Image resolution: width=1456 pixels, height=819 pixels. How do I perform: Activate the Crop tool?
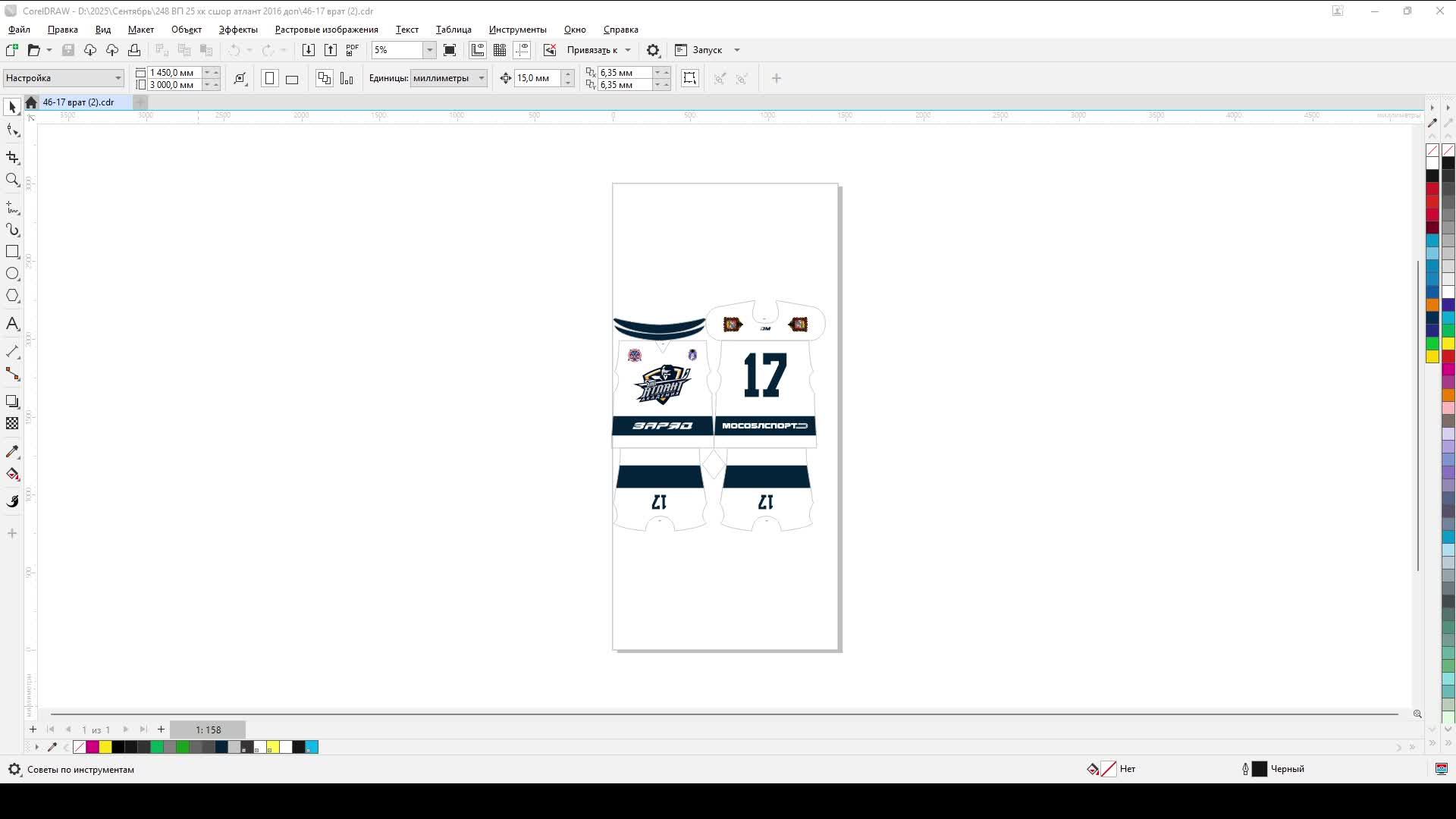[12, 157]
